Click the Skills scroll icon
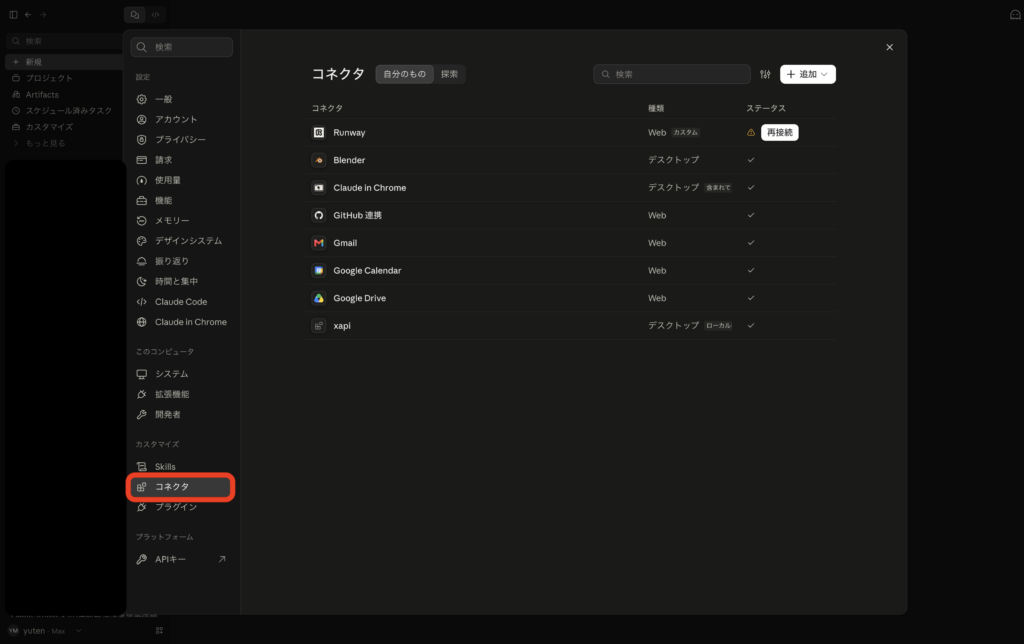The width and height of the screenshot is (1024, 644). 142,466
